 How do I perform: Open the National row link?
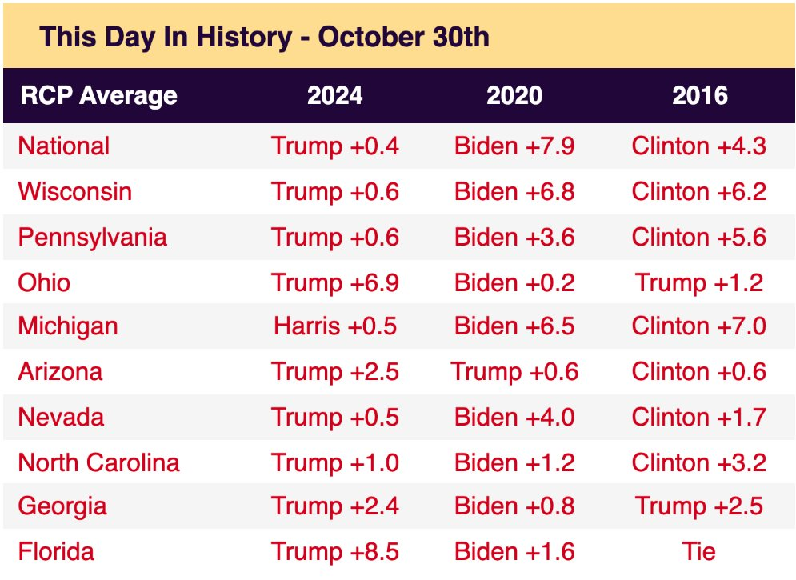[64, 146]
